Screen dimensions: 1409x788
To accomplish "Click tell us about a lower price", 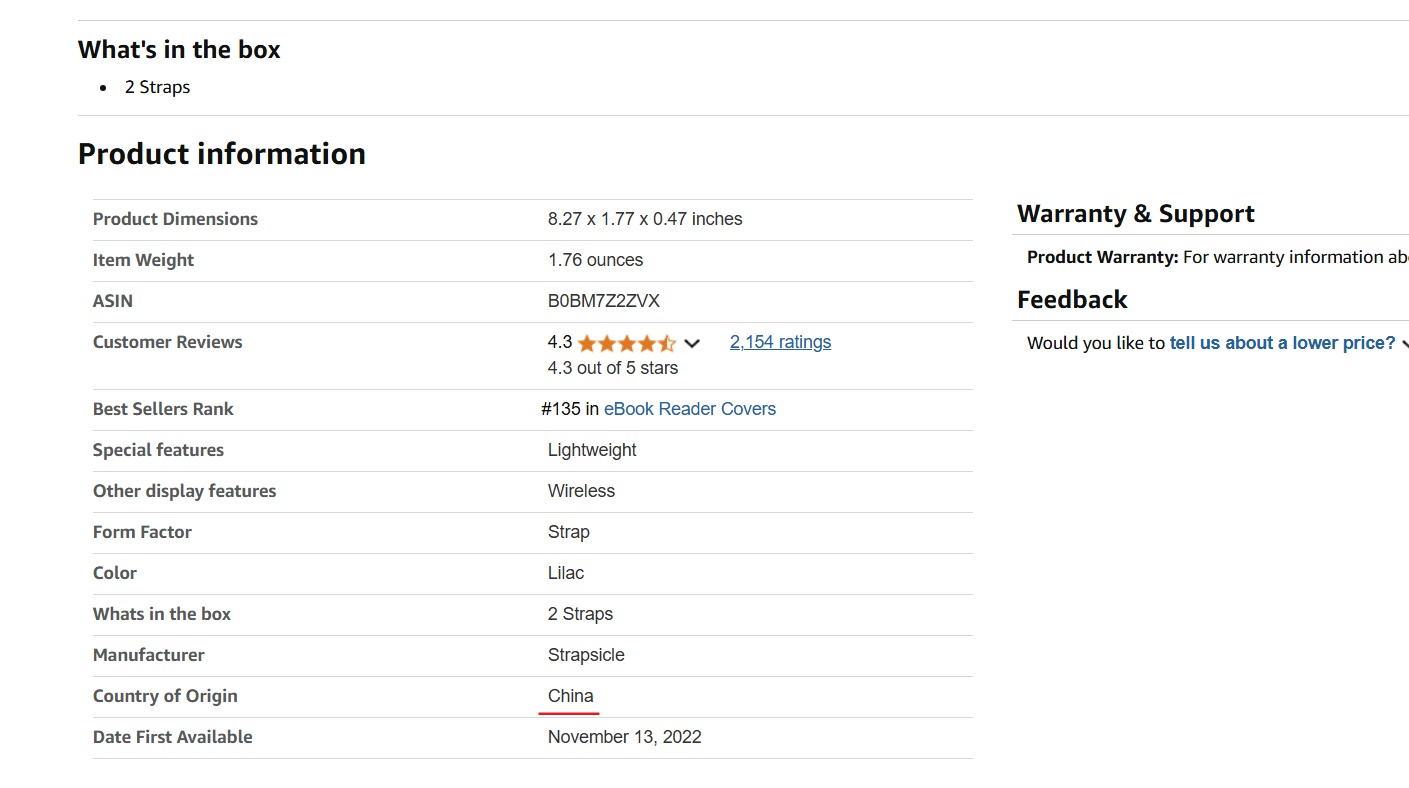I will [1282, 343].
